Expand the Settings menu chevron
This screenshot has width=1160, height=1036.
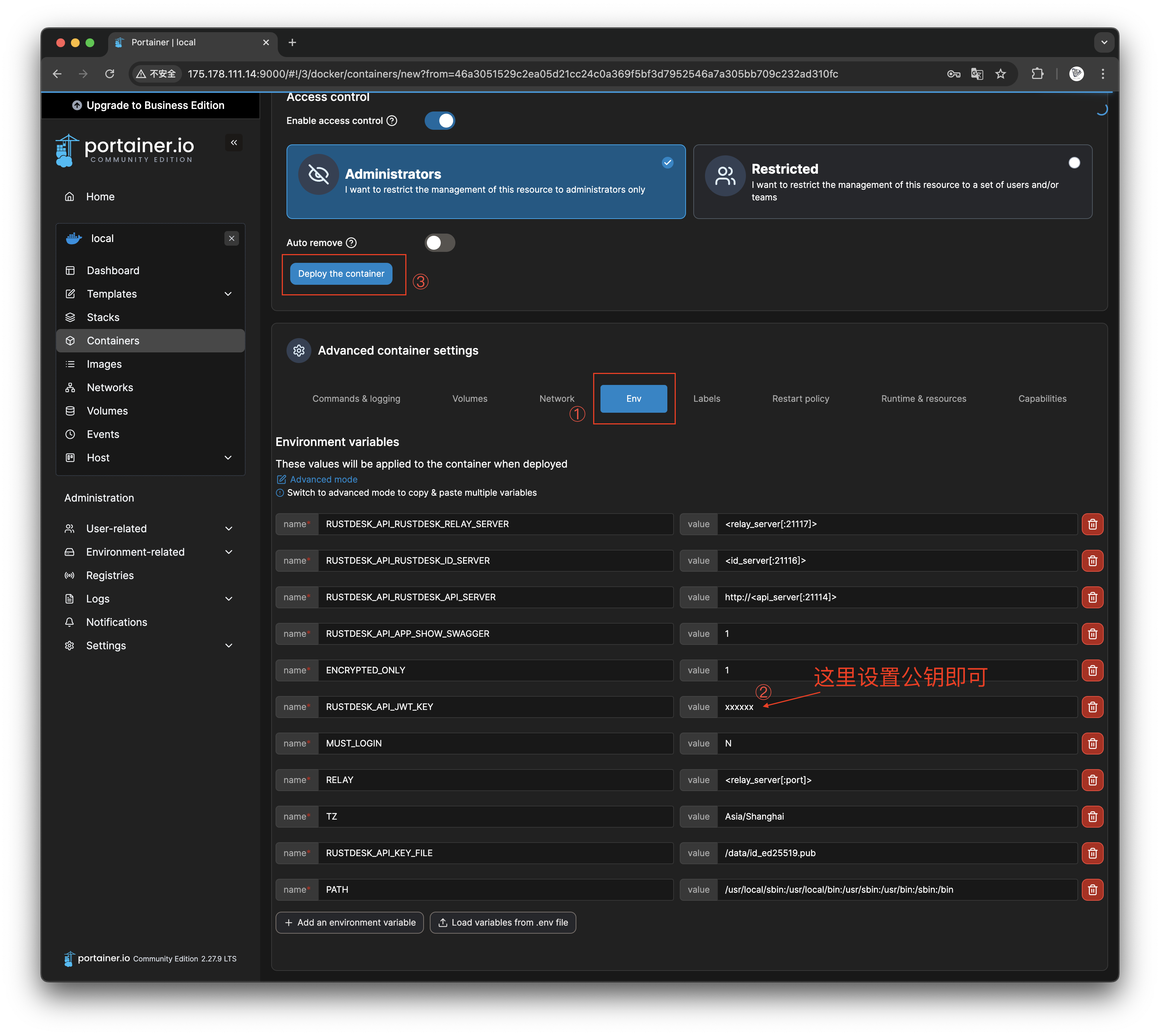click(229, 646)
